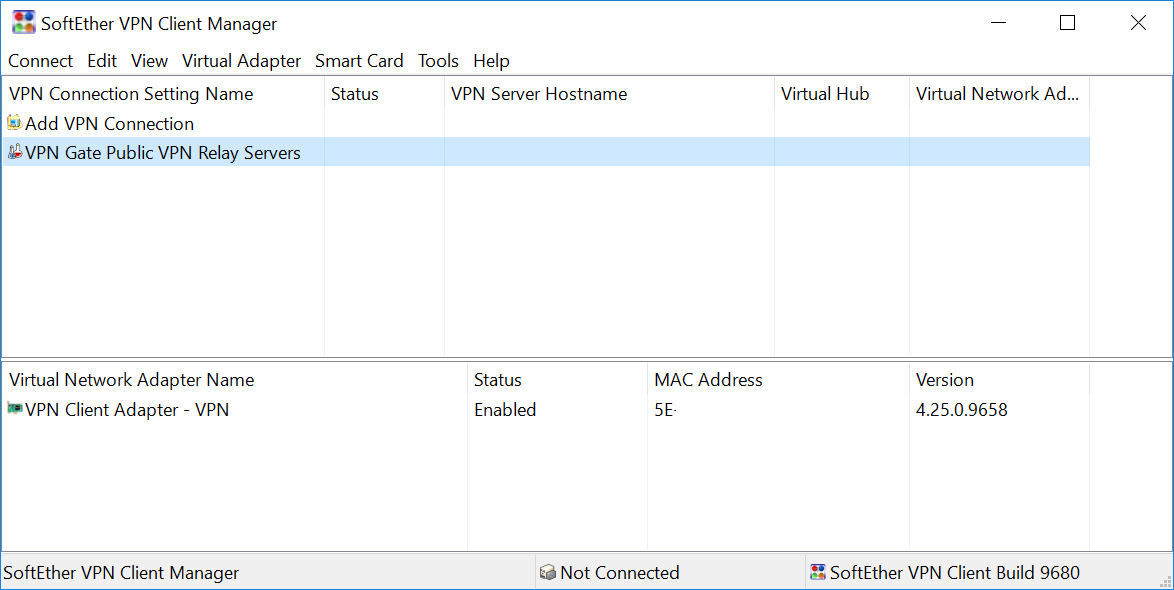The image size is (1174, 590).
Task: Open the Help menu
Action: coord(491,61)
